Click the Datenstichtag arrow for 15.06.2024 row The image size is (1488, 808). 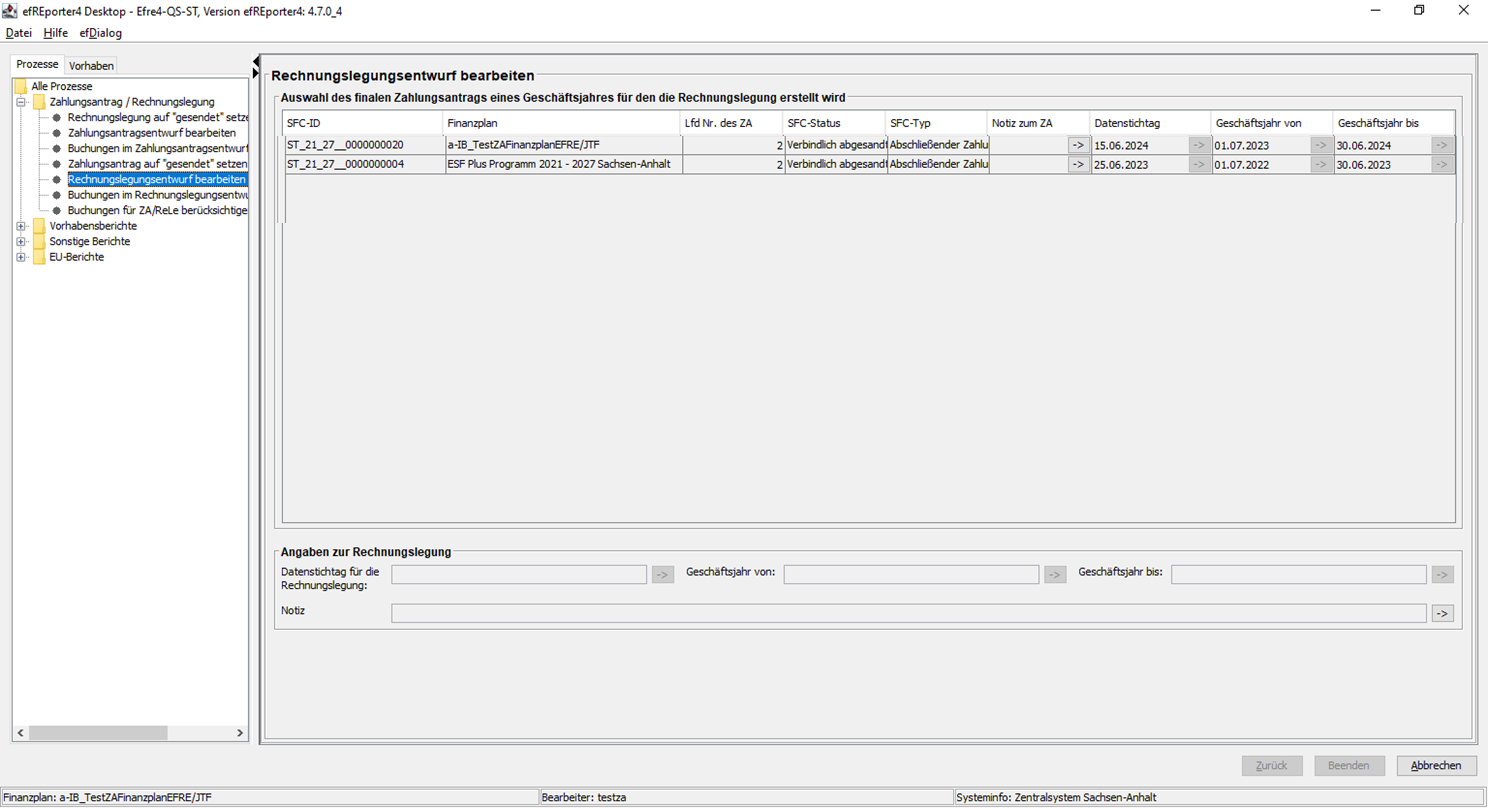pos(1199,145)
